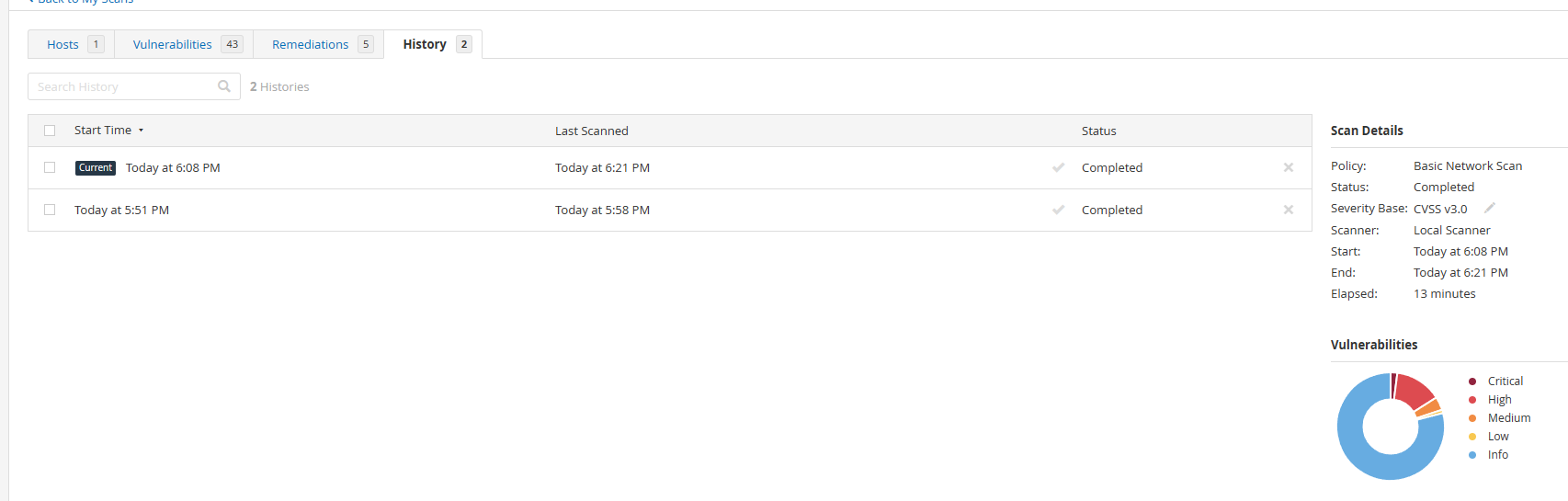Sort by Start Time using the arrow
The width and height of the screenshot is (1568, 501).
pos(141,131)
